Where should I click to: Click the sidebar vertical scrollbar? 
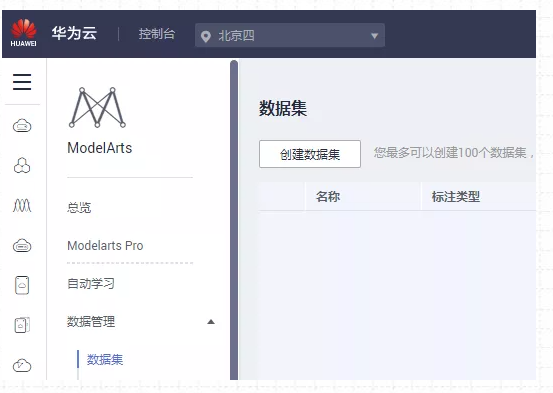pos(234,220)
